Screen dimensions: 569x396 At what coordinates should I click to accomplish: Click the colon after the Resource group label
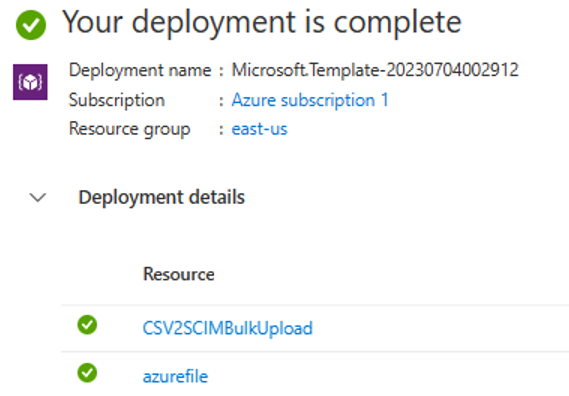click(221, 130)
